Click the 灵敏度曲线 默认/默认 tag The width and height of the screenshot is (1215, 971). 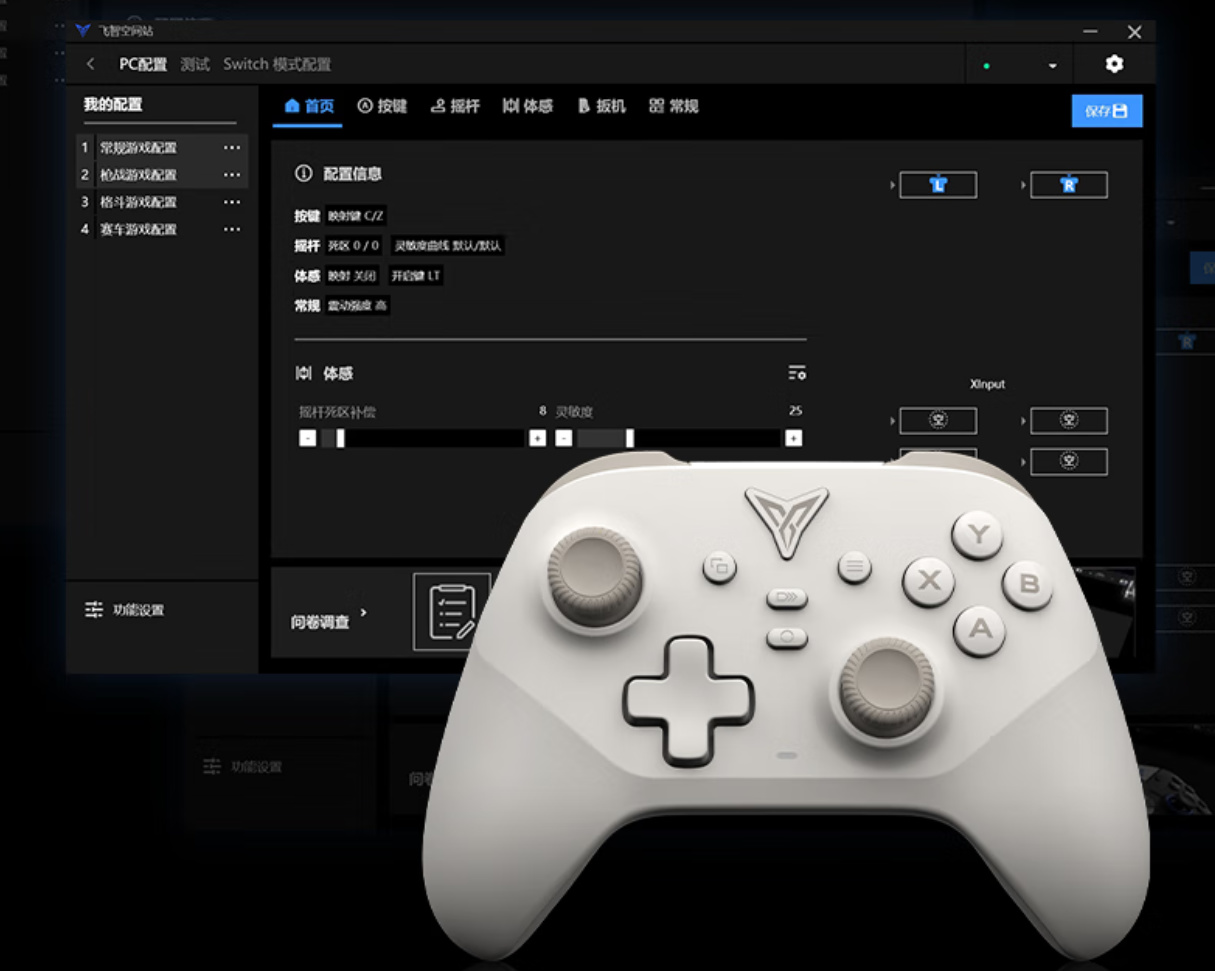(x=448, y=245)
